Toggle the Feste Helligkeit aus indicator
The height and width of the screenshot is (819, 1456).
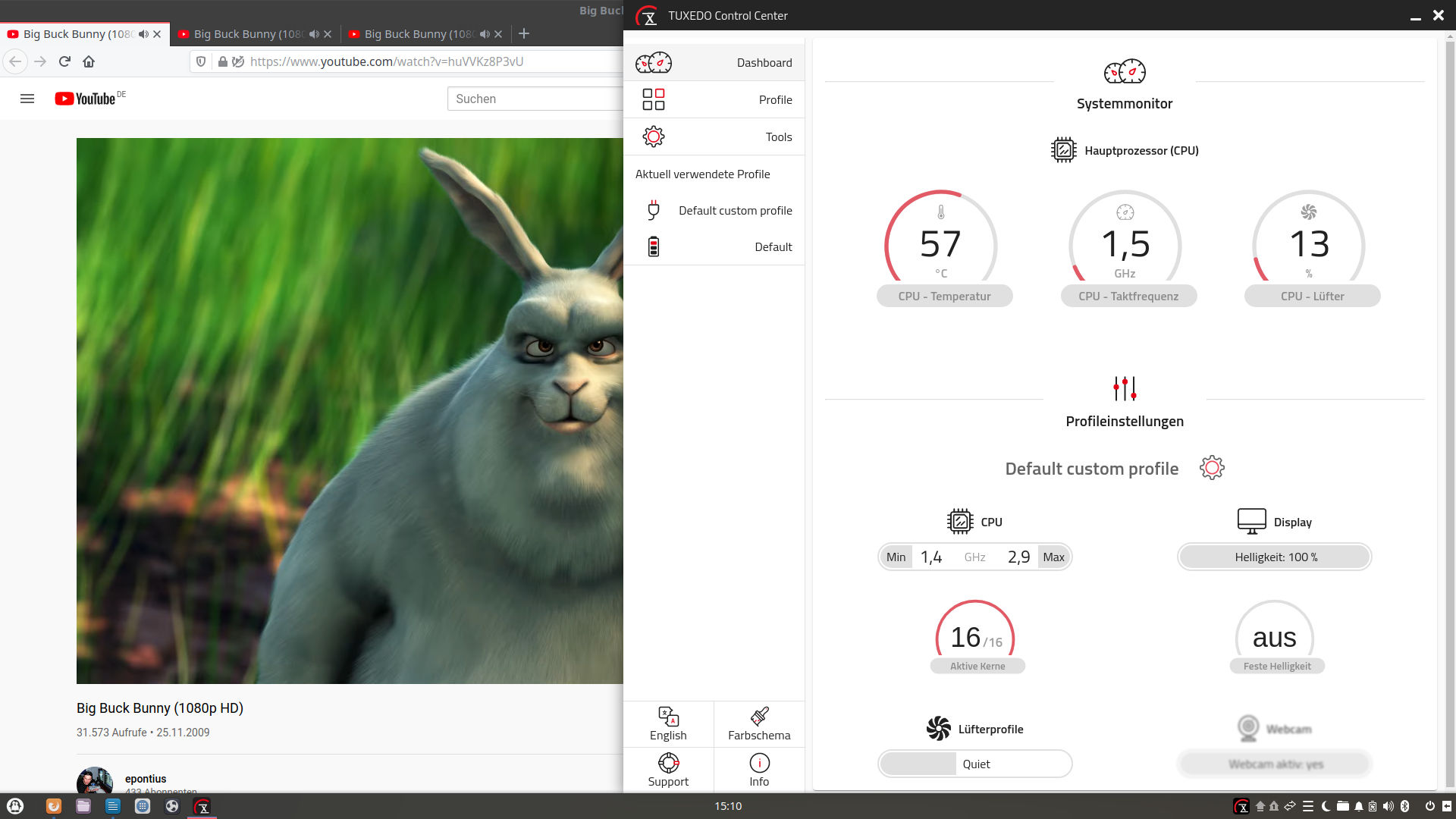[1274, 638]
